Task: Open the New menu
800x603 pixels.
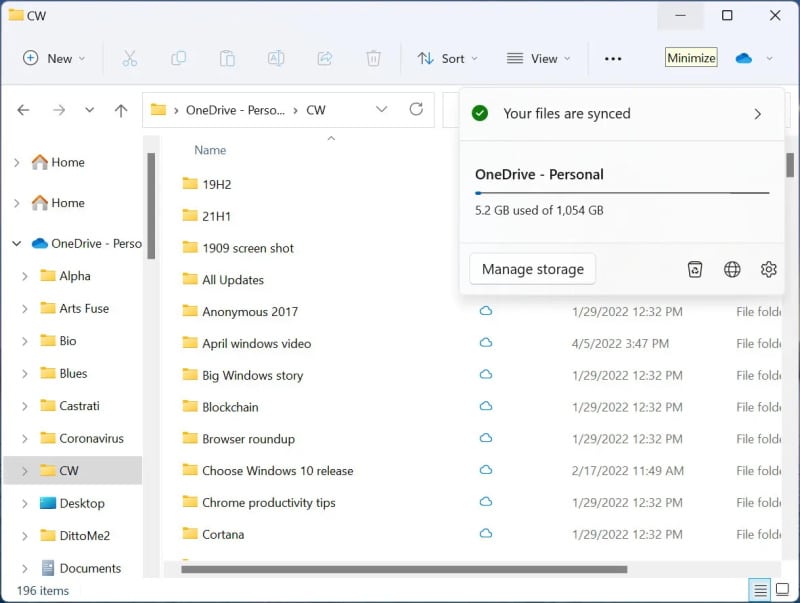Action: pos(52,59)
